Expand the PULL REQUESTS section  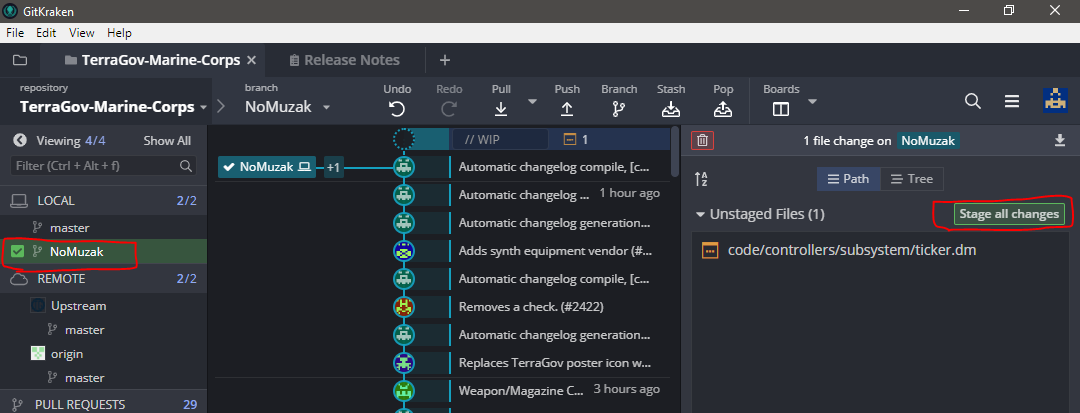(x=103, y=405)
